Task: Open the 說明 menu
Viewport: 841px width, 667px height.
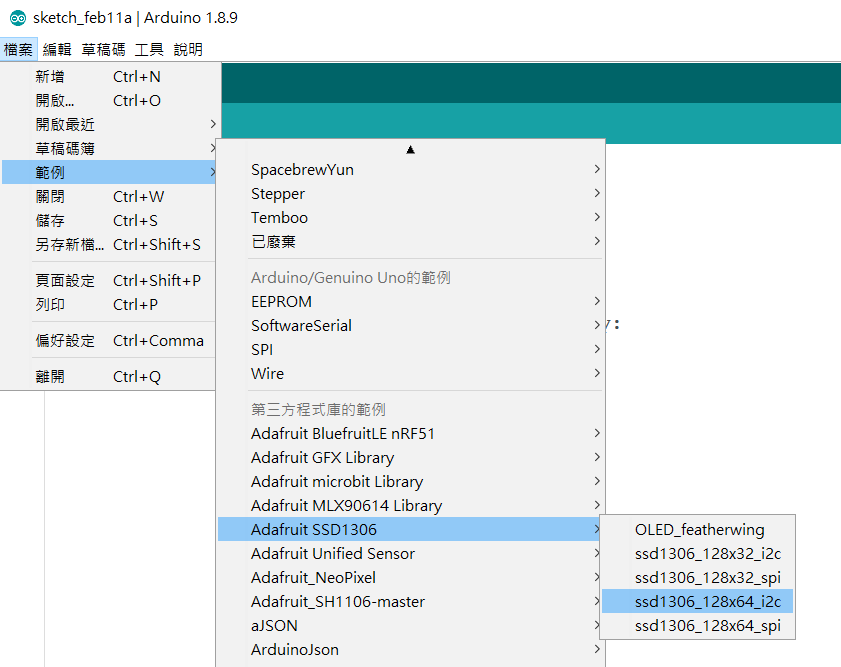Action: (188, 50)
